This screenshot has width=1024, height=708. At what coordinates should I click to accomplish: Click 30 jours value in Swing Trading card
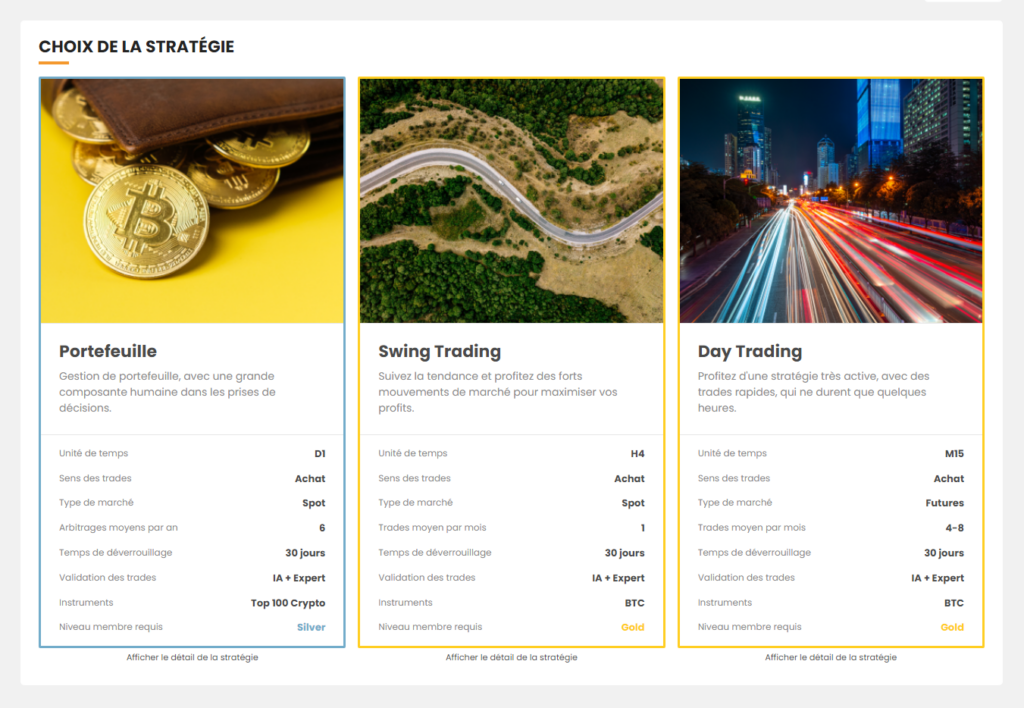coord(624,553)
